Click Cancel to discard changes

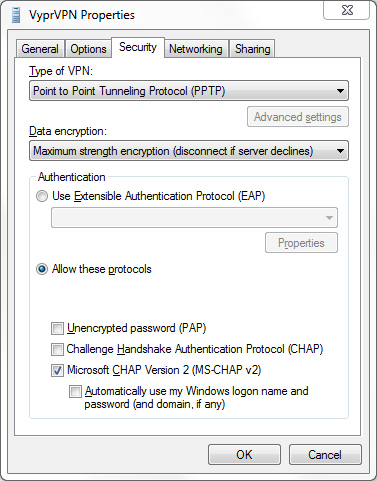[325, 454]
